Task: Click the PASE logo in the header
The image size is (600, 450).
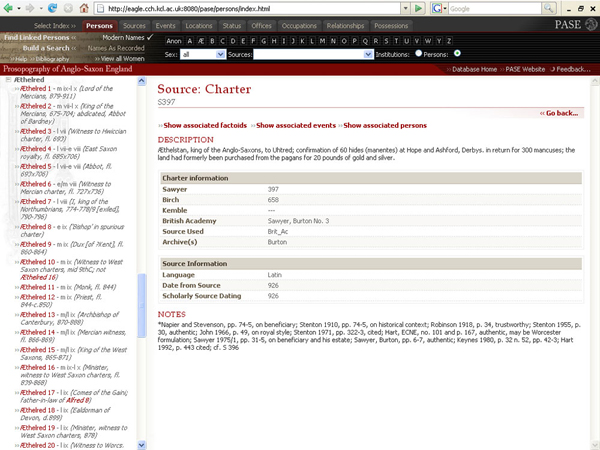Action: click(573, 24)
